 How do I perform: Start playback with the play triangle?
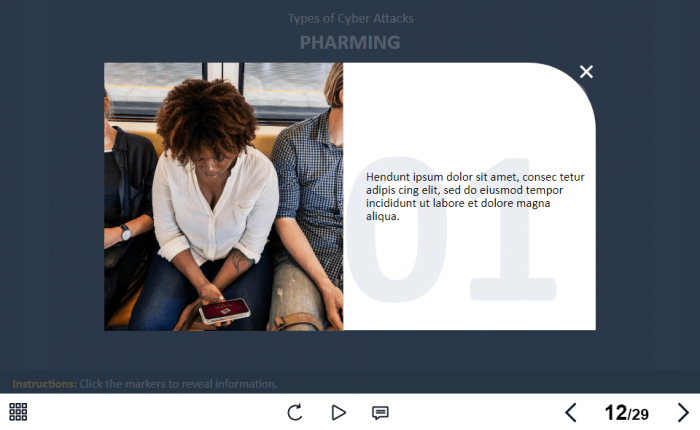coord(338,412)
